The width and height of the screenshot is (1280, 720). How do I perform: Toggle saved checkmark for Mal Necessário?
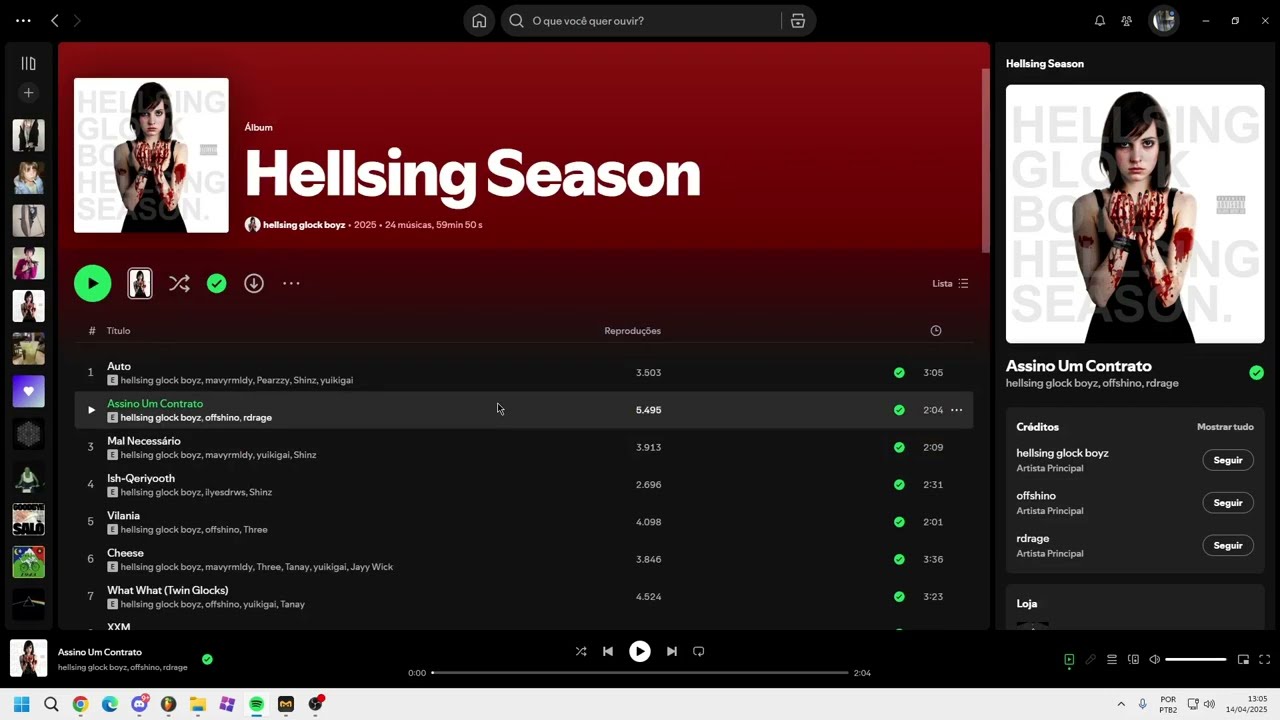899,447
